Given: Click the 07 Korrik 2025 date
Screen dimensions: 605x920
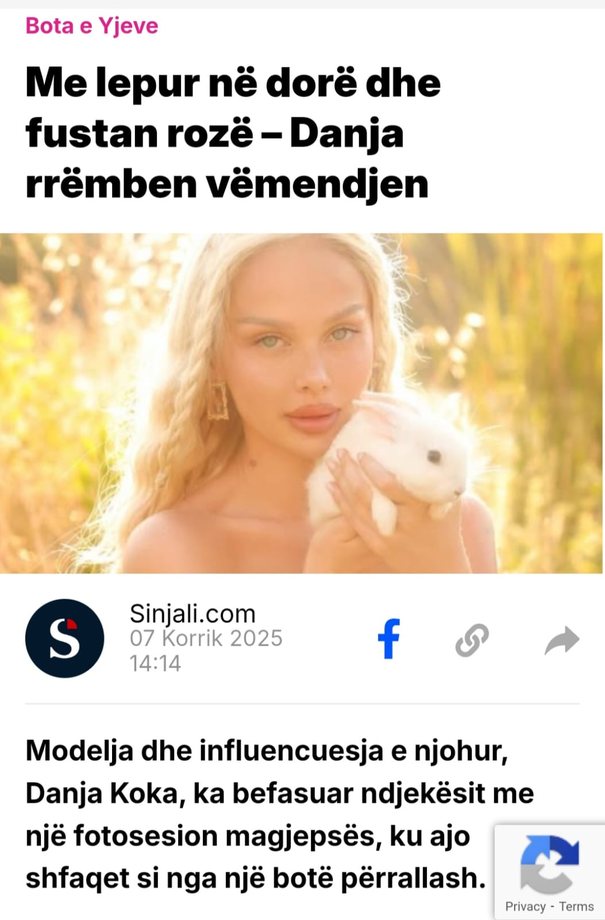Looking at the screenshot, I should [206, 638].
